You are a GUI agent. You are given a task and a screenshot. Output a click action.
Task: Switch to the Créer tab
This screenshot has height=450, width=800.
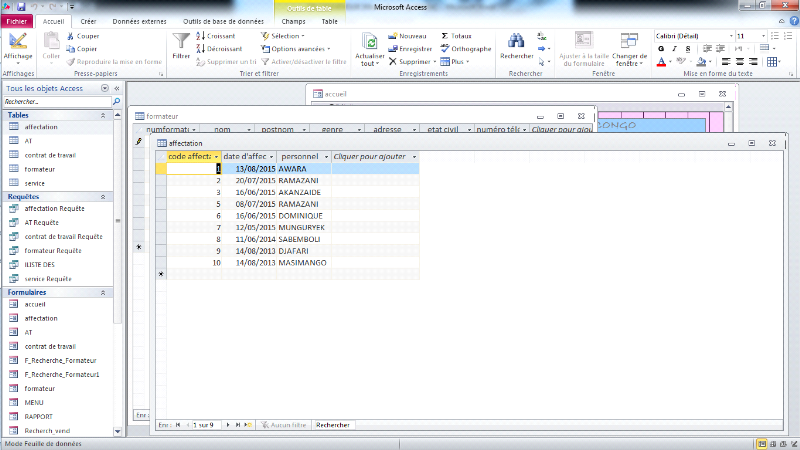point(88,21)
